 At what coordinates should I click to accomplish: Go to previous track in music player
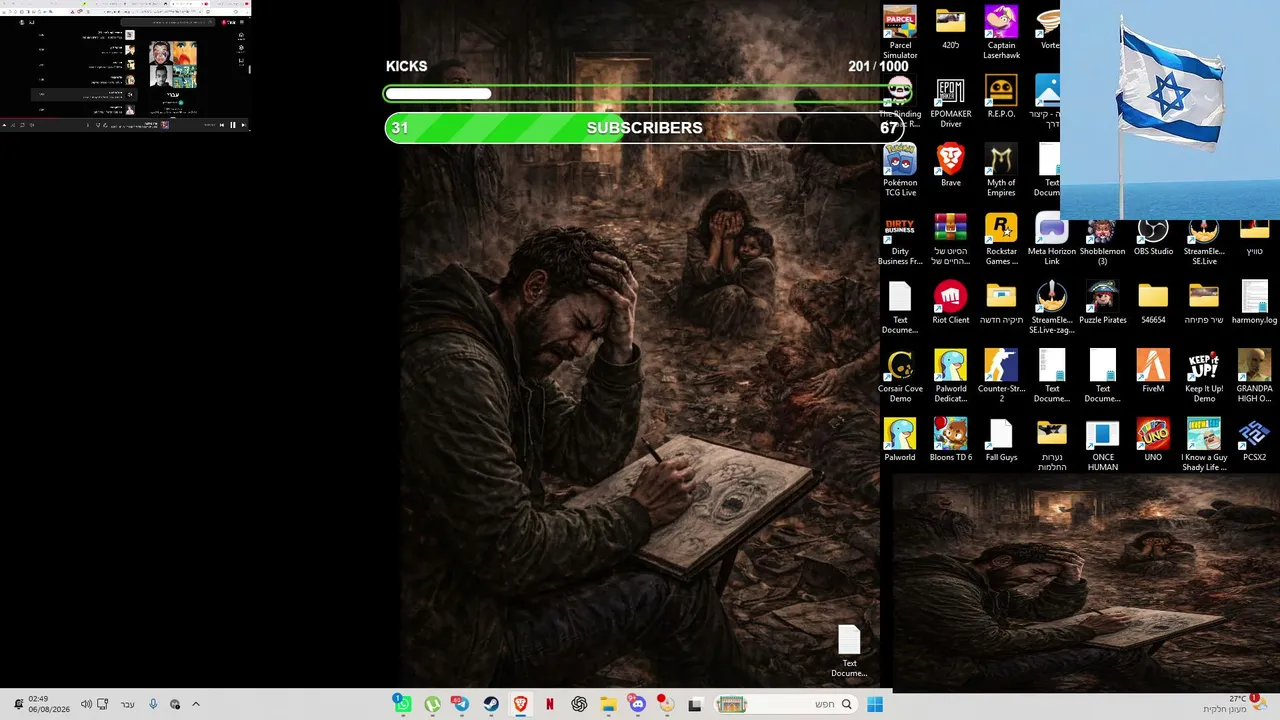[222, 125]
